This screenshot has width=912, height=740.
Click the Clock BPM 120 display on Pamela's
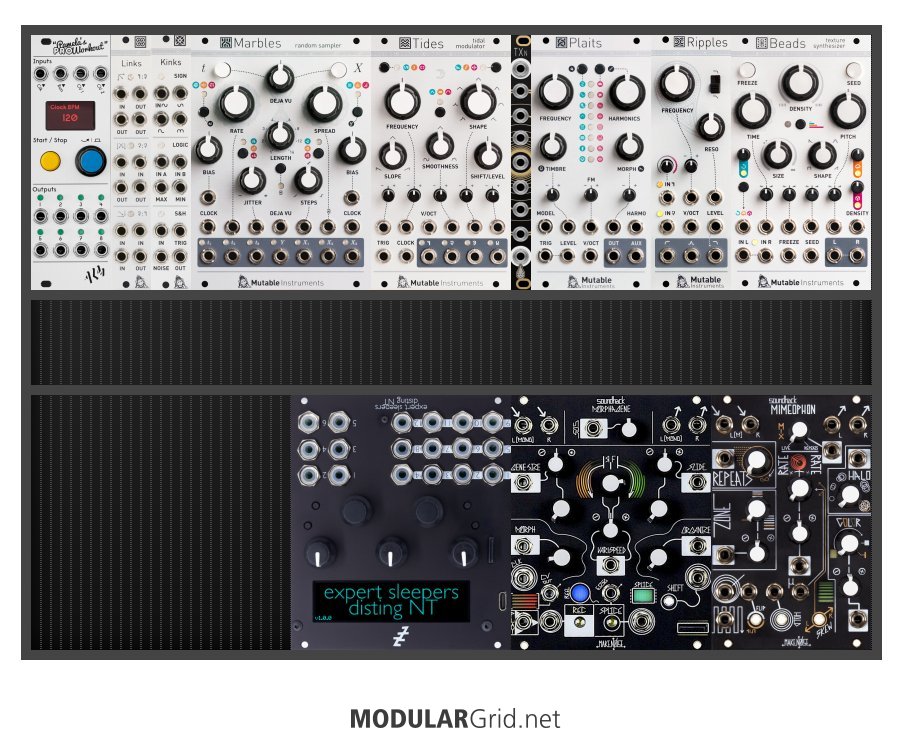(x=70, y=115)
